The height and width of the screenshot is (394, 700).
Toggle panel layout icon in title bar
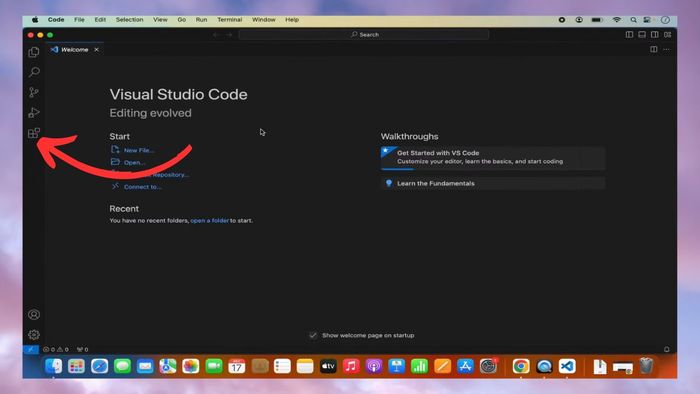click(642, 34)
